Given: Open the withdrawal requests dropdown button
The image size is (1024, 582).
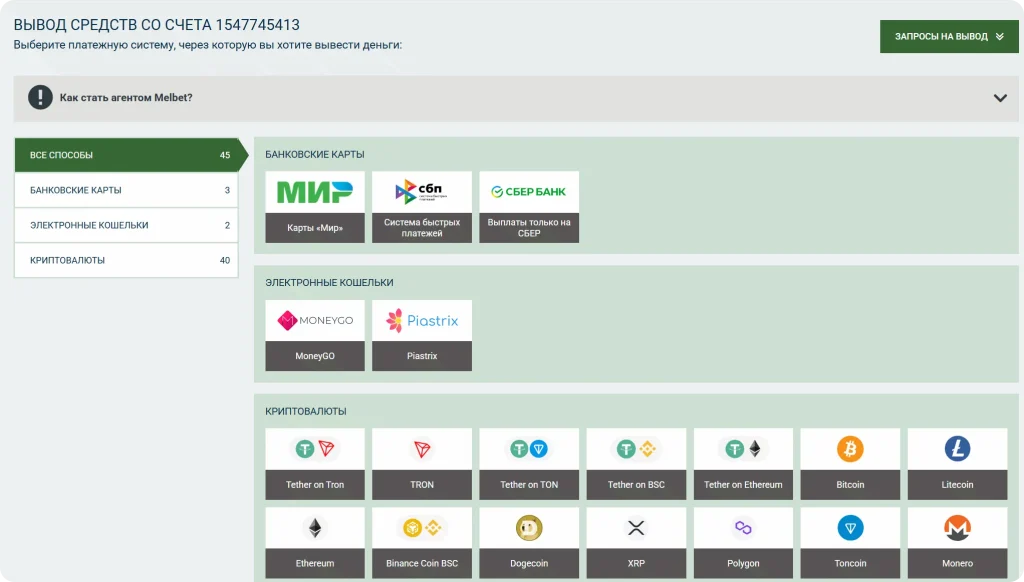Looking at the screenshot, I should 949,37.
